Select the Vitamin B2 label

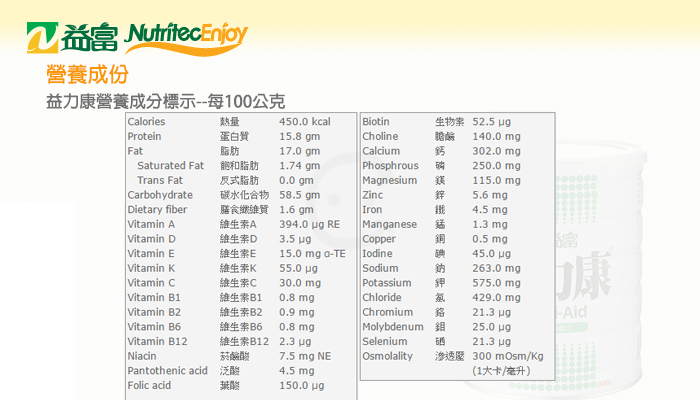(154, 312)
